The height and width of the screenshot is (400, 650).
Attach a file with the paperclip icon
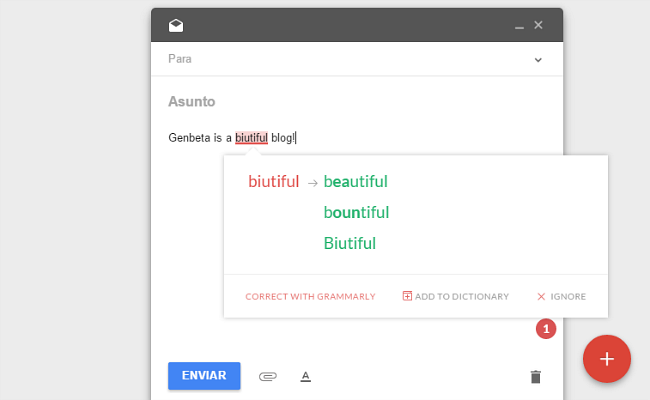[x=267, y=376]
